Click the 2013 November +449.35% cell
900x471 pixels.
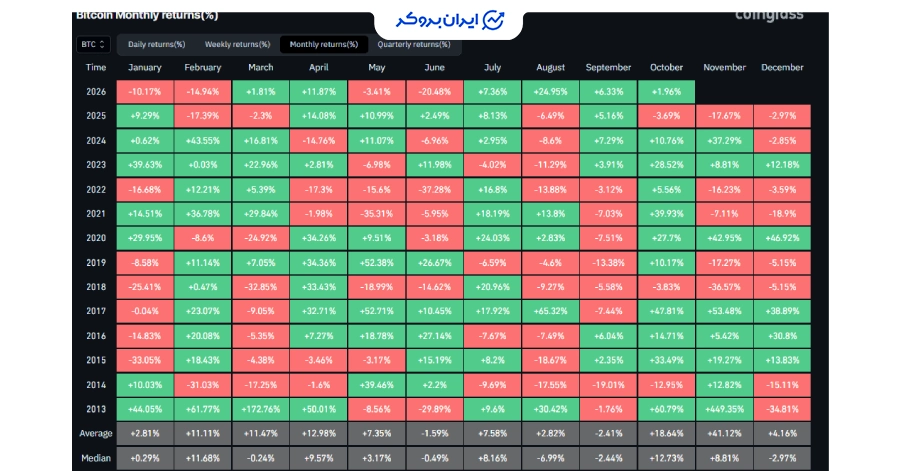point(724,409)
